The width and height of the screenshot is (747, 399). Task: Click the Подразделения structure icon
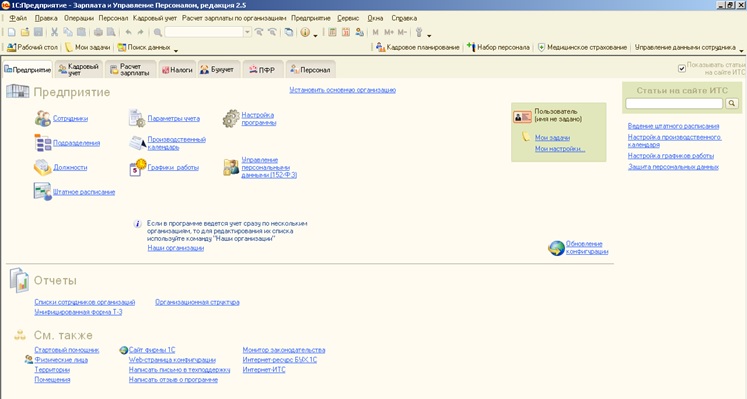[42, 143]
